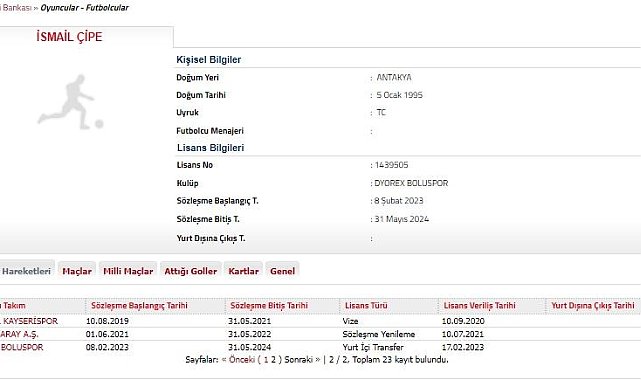Open page 1 of the records
Screen dimensions: 641x380
click(266, 360)
